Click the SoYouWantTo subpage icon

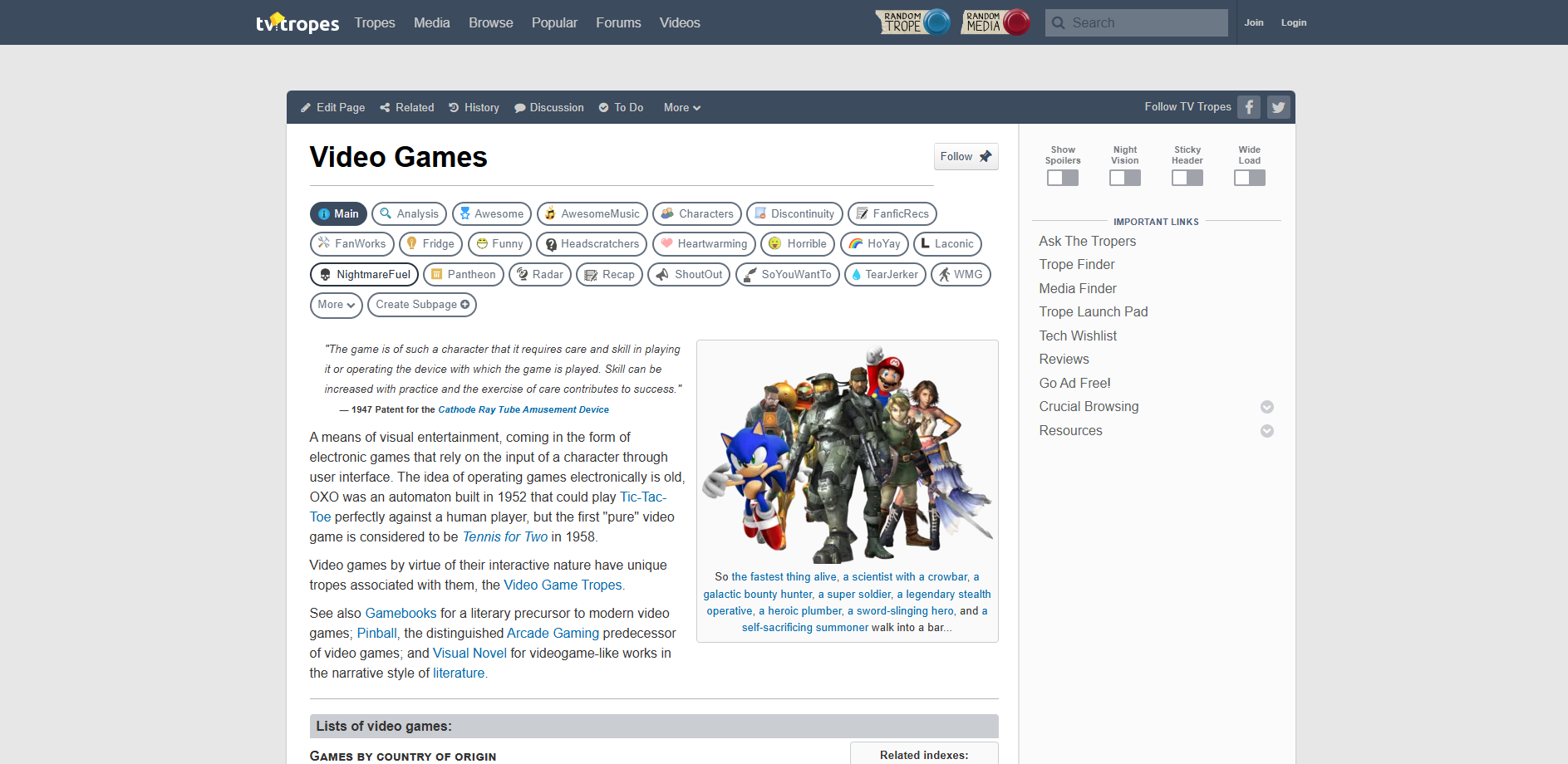coord(750,275)
